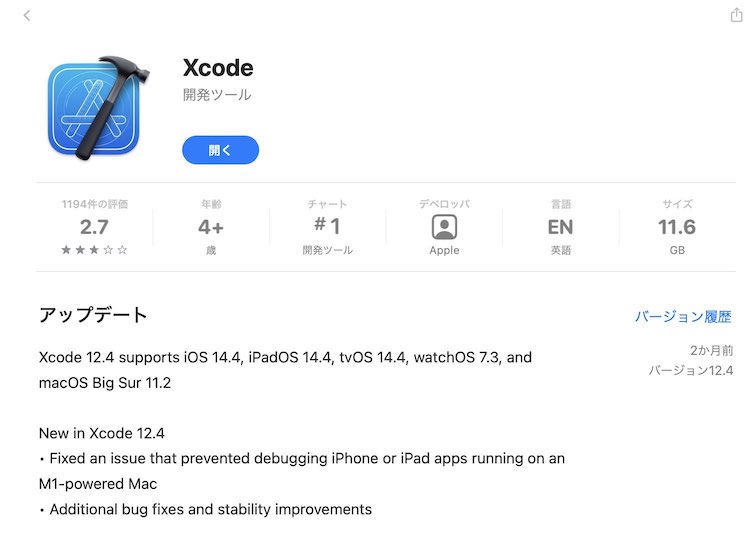745x543 pixels.
Task: Select the バージョン12.4 version label
Action: (691, 371)
